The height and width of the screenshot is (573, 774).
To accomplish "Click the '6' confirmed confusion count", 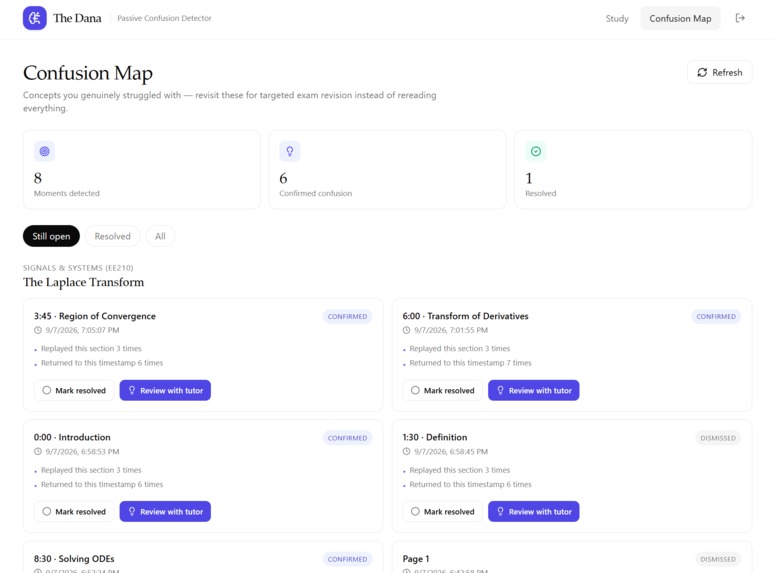I will click(x=283, y=178).
